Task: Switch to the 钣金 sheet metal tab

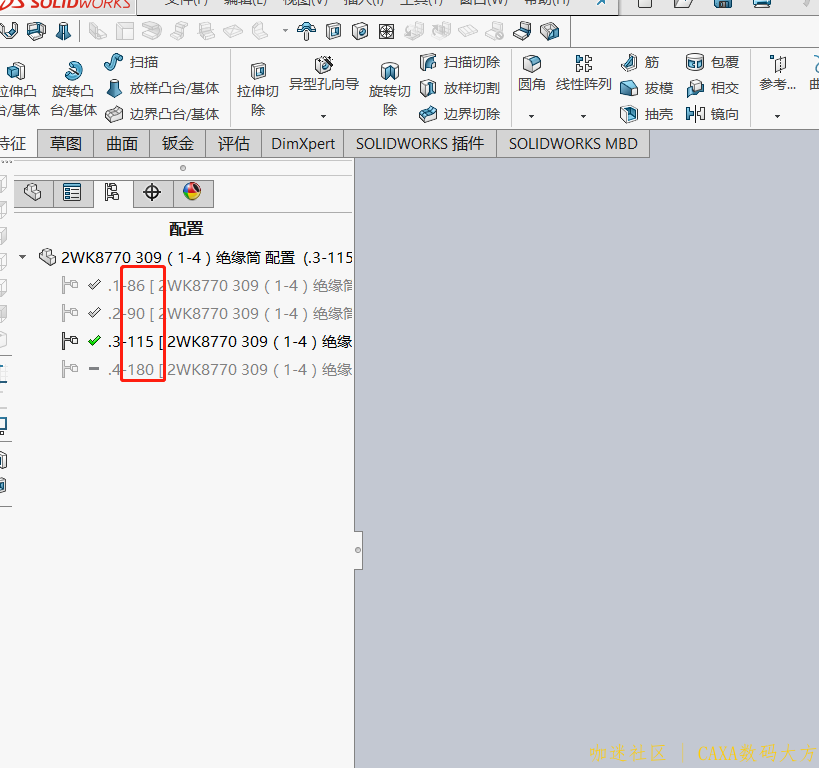Action: tap(178, 144)
